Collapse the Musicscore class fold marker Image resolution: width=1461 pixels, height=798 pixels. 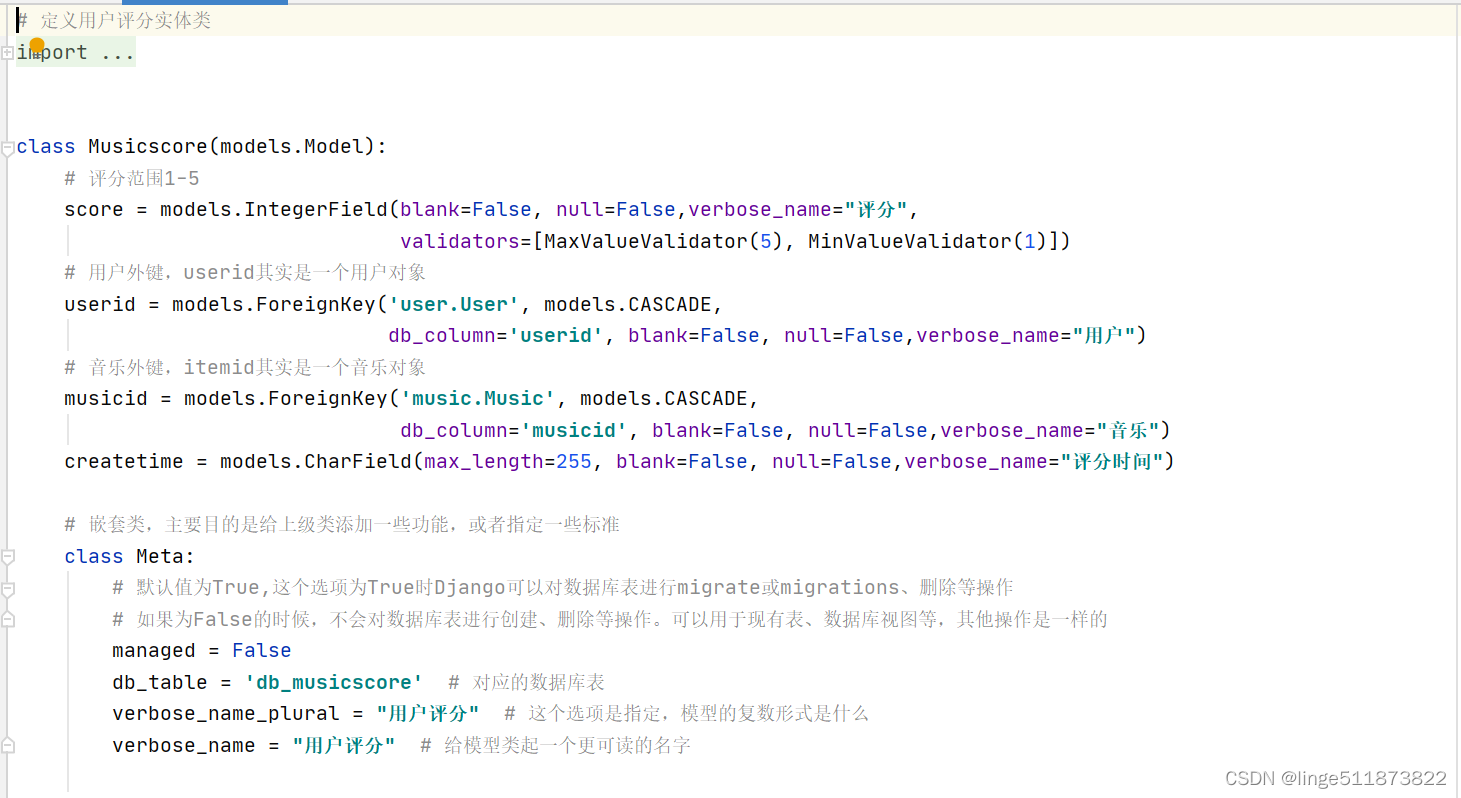click(7, 147)
